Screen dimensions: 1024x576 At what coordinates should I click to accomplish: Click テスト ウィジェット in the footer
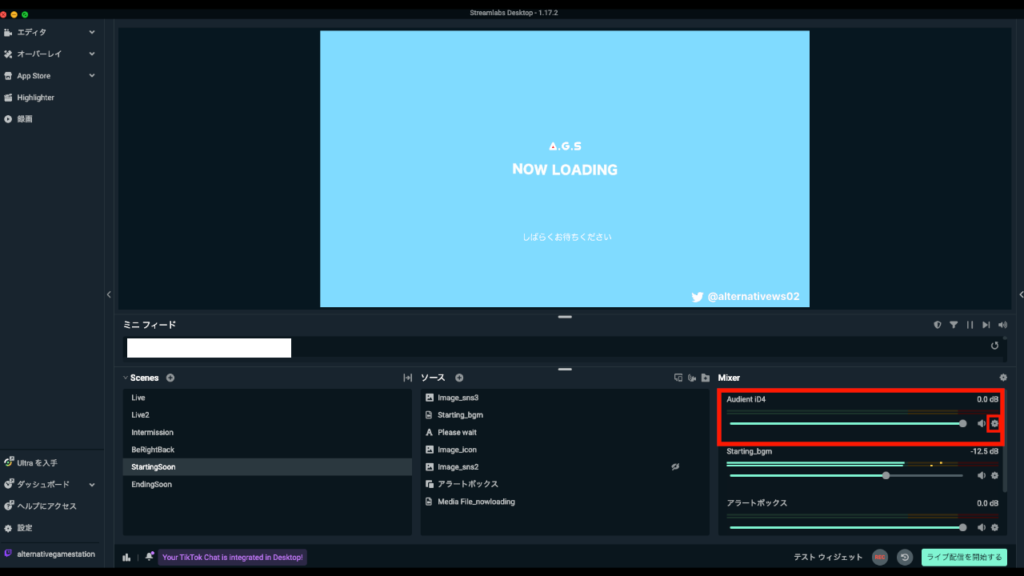coord(827,557)
